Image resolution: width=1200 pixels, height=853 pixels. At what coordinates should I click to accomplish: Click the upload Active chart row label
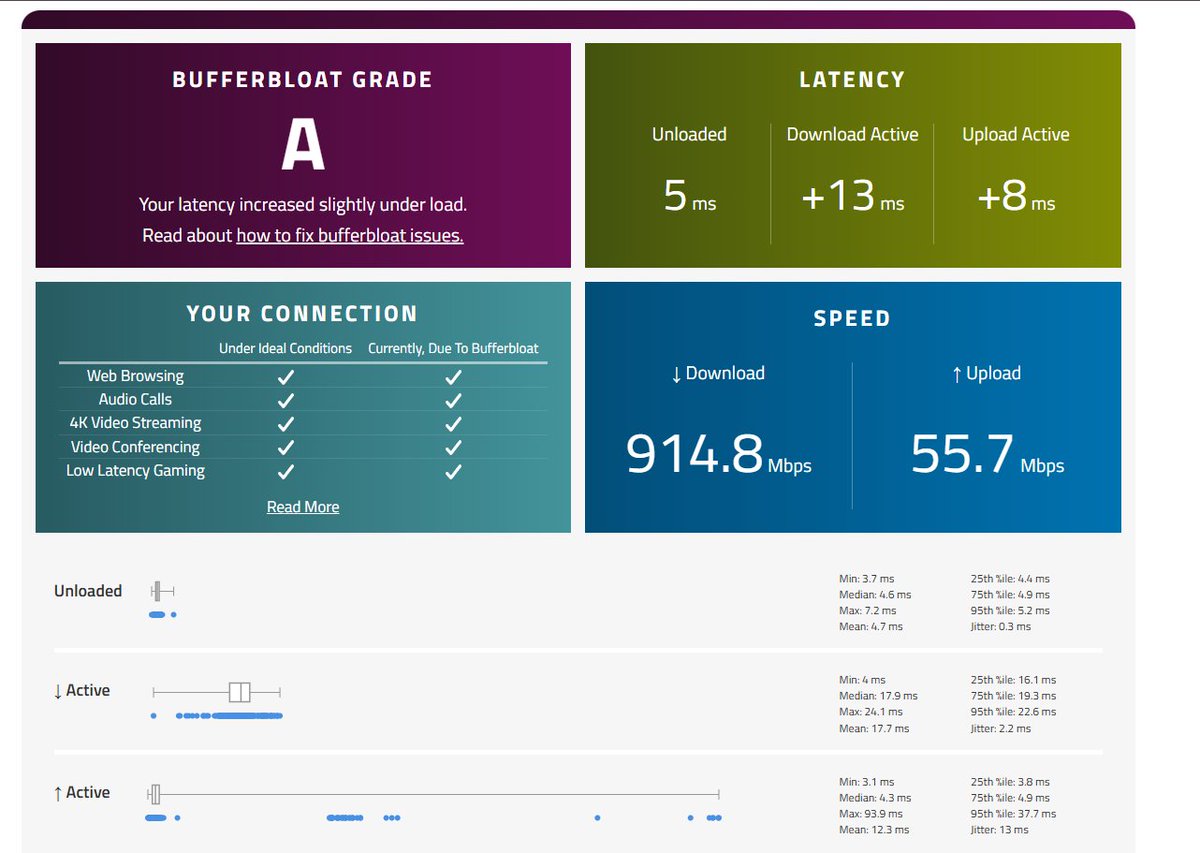pos(82,792)
